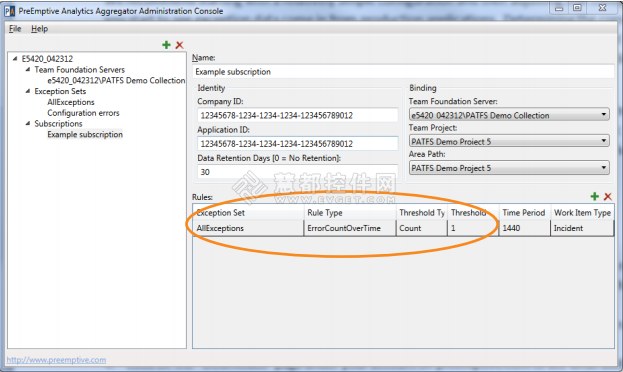Maximize the Administration Console window
Screen dimensions: 623x372
tap(577, 8)
